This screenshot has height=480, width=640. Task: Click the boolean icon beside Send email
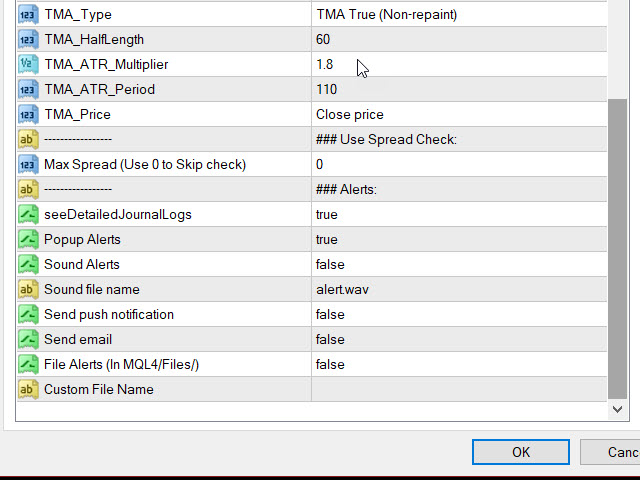tap(28, 340)
